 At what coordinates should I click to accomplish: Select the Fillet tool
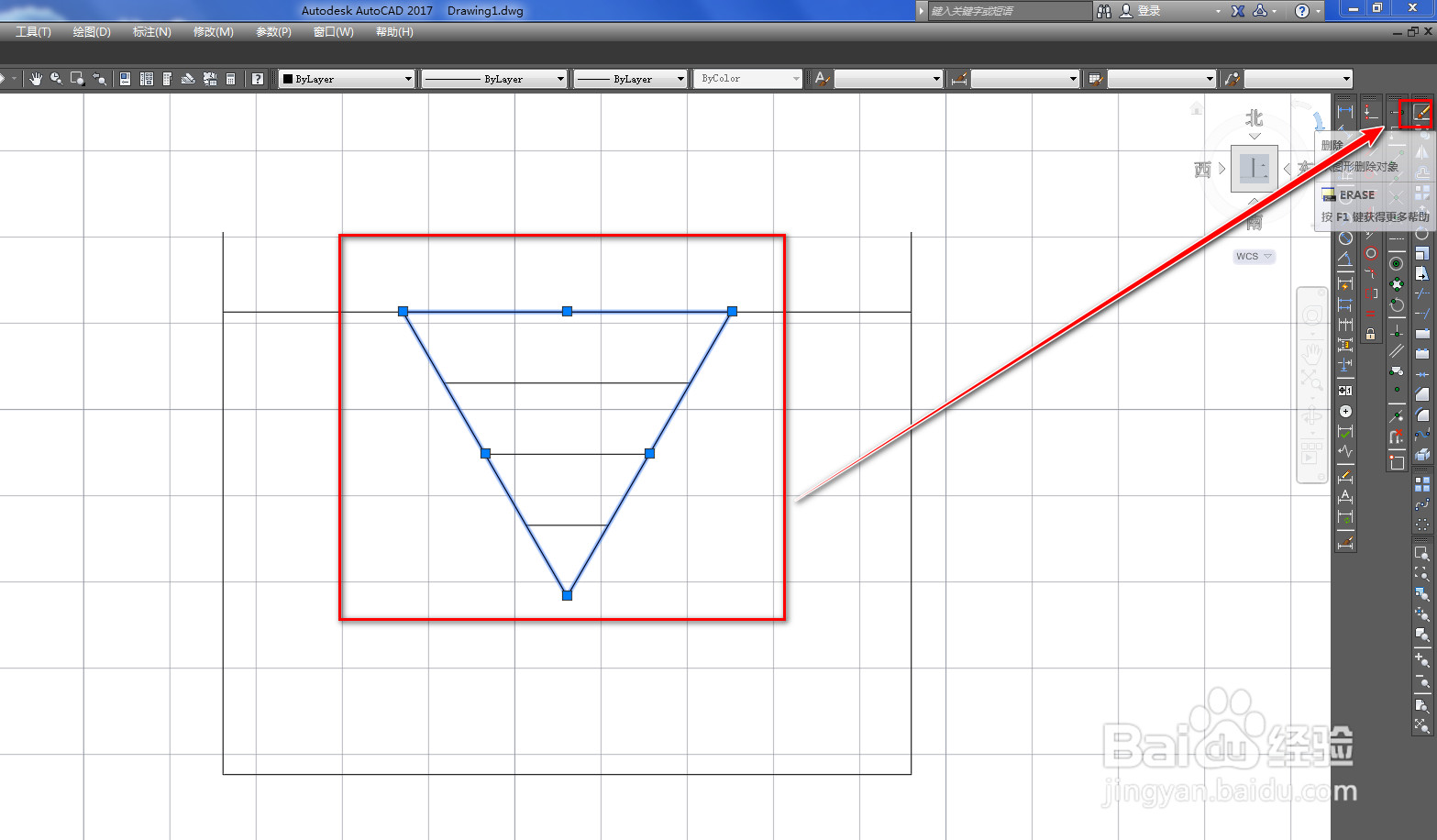(x=1420, y=414)
